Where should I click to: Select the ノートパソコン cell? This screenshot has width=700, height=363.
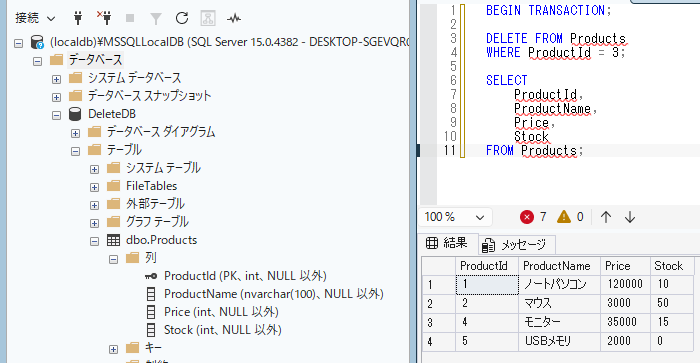(x=559, y=284)
